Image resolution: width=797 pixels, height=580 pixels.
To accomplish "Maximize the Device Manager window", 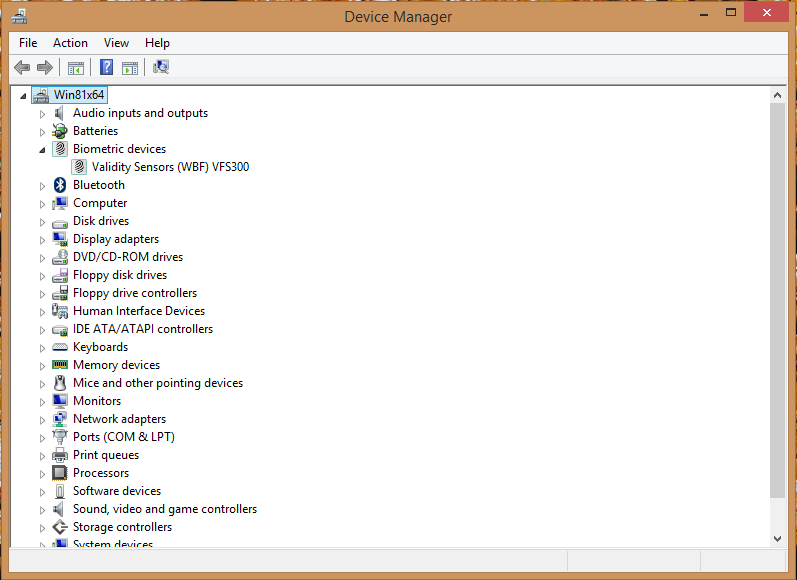I will [x=731, y=13].
